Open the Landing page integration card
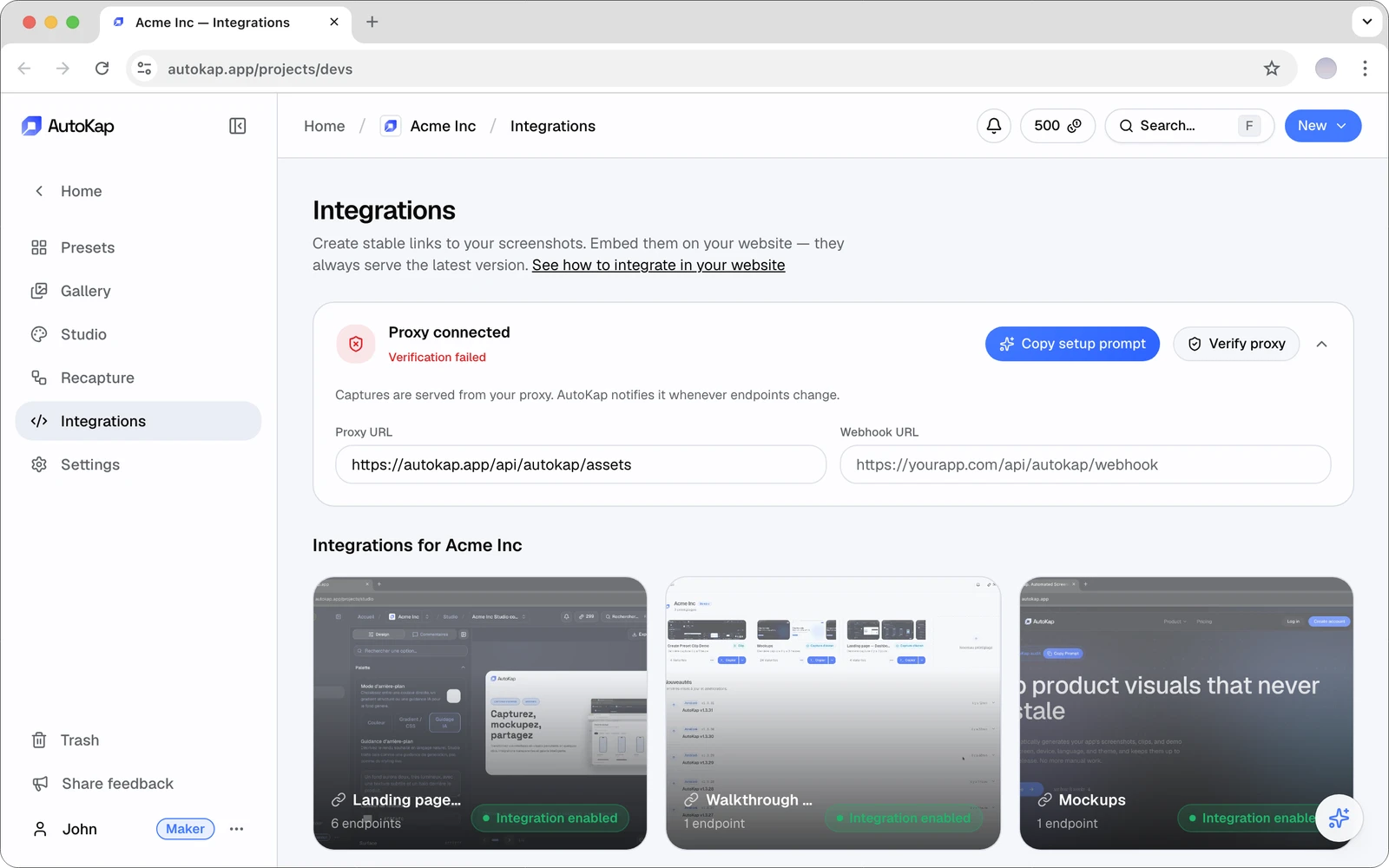 point(480,713)
